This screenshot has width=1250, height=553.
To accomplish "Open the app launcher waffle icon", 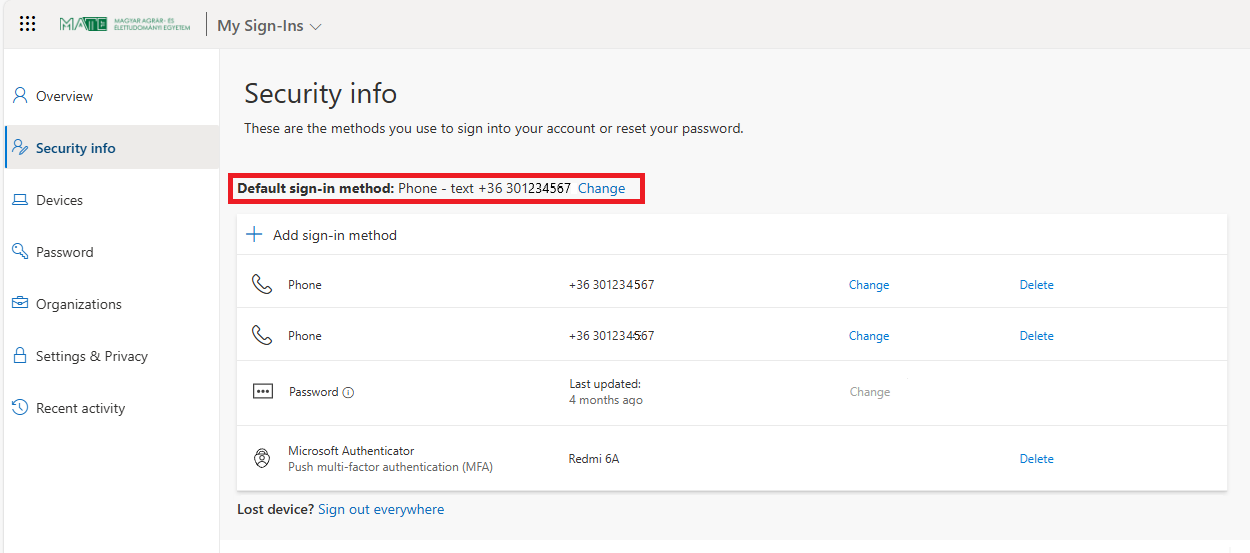I will pyautogui.click(x=28, y=25).
